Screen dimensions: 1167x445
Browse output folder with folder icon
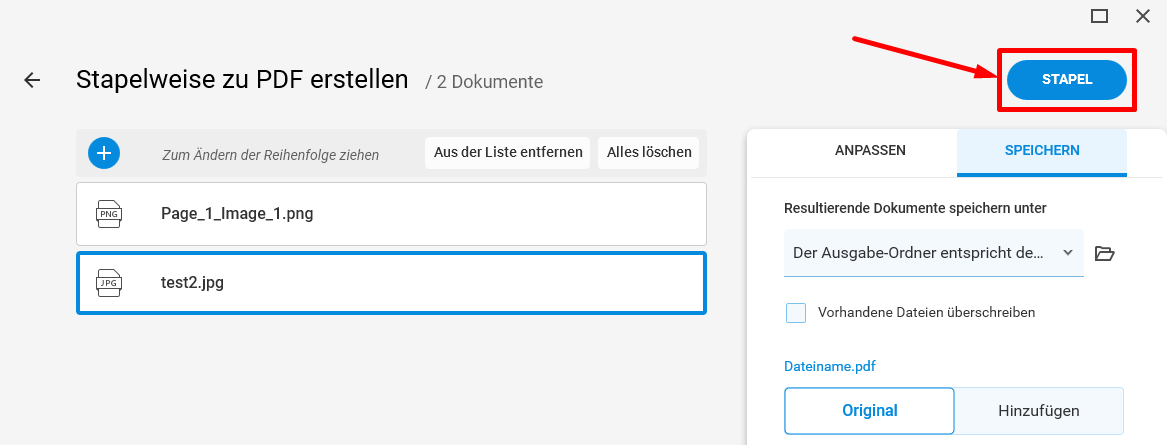pyautogui.click(x=1105, y=253)
